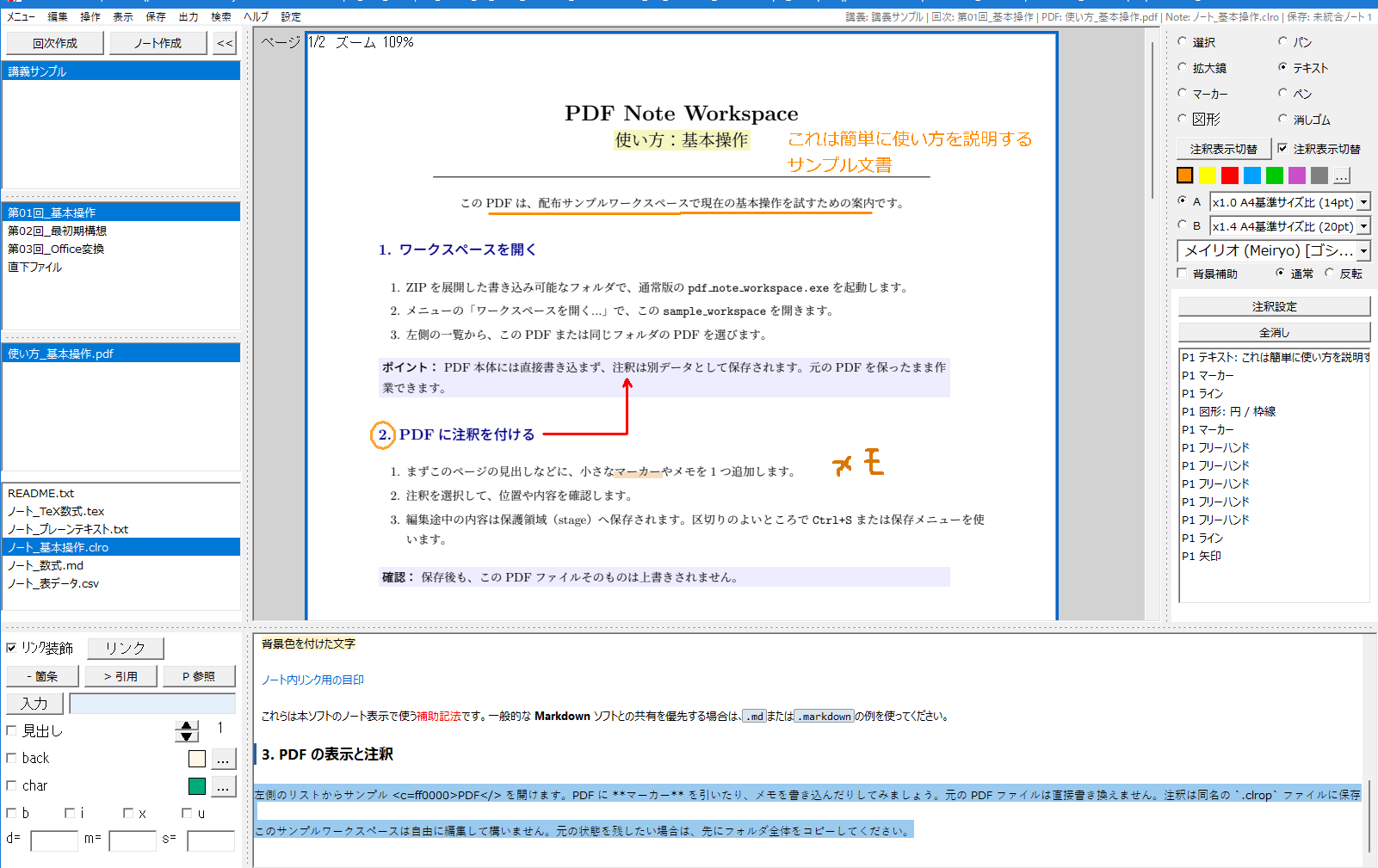Pick the gray annotation color swatch
1378x868 pixels.
pyautogui.click(x=1319, y=175)
